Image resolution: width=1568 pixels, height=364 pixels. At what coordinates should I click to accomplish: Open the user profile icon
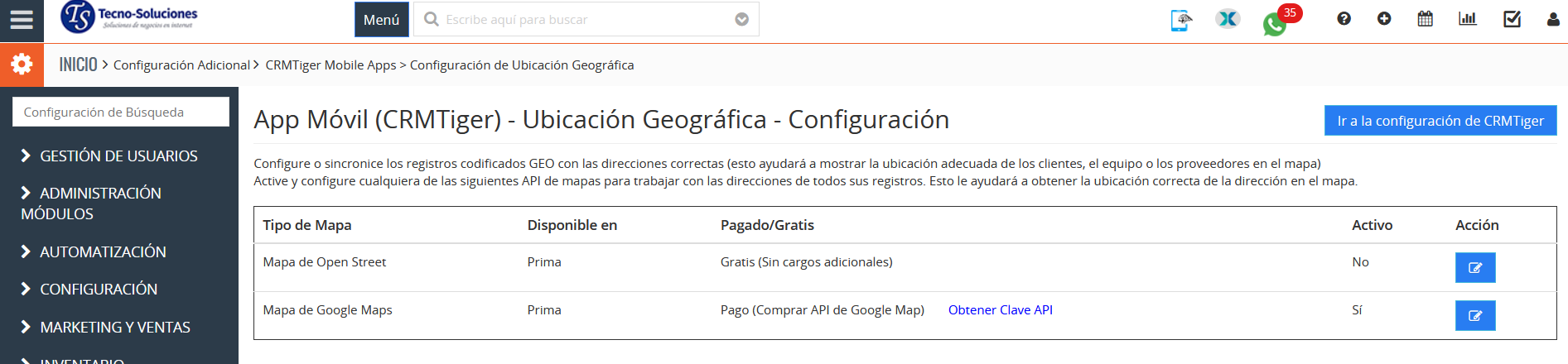[x=1552, y=19]
